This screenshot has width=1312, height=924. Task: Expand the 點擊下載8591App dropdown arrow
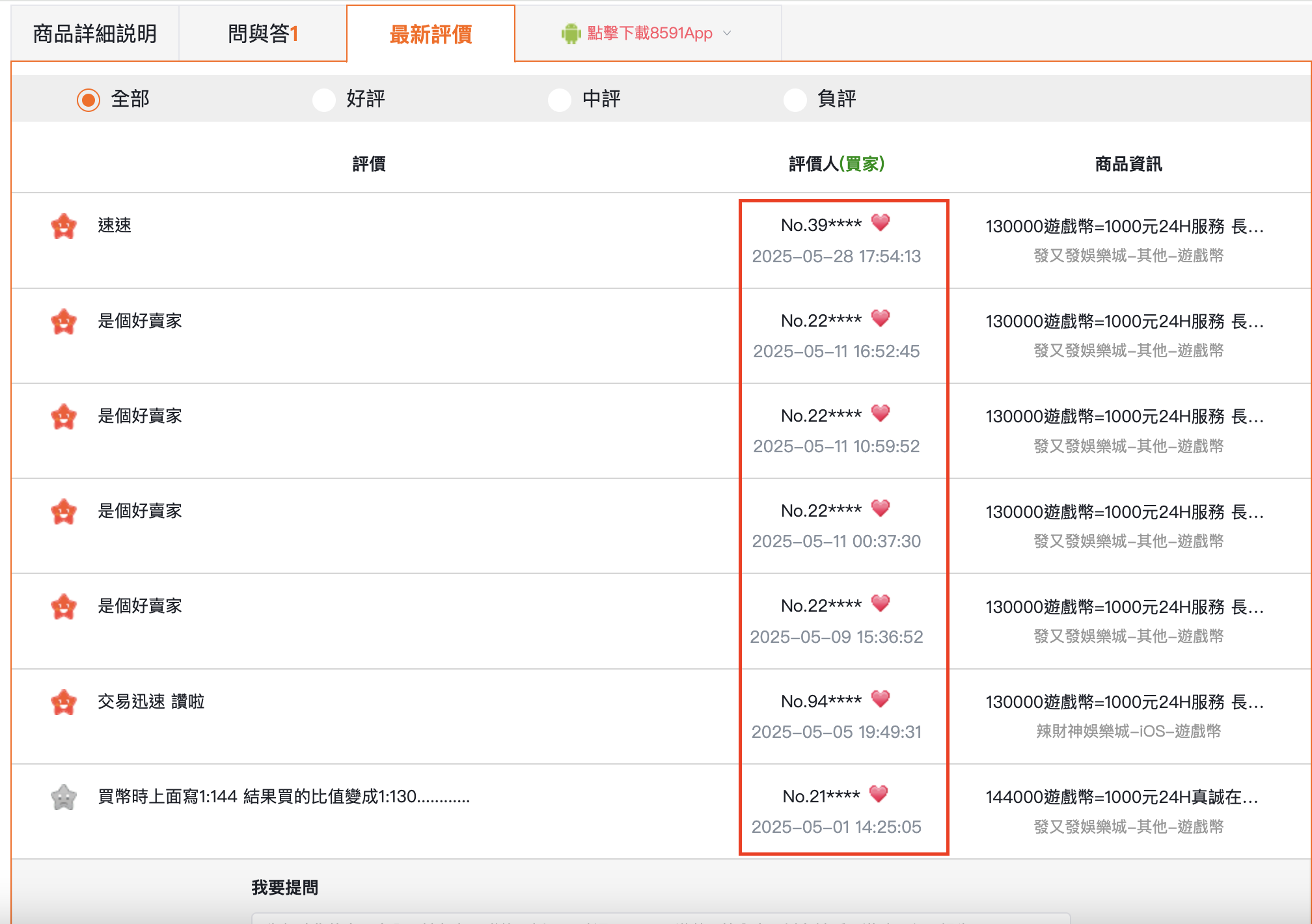[728, 33]
